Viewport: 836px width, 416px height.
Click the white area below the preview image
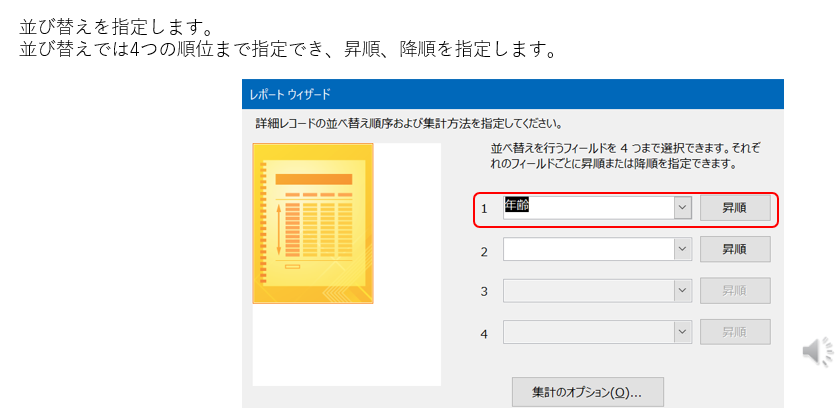click(x=346, y=345)
